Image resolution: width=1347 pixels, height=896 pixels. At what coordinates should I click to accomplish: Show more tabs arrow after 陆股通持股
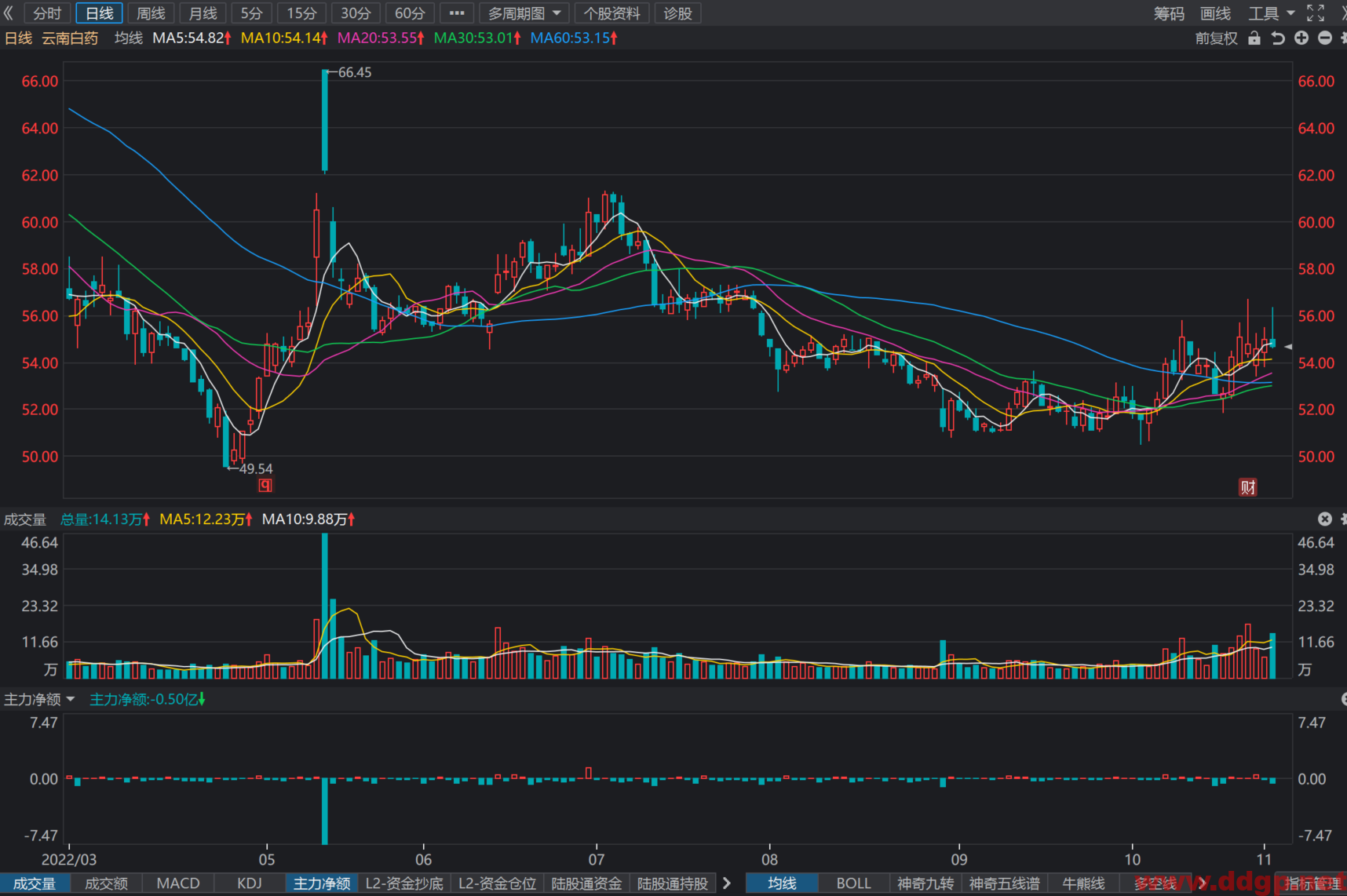pyautogui.click(x=727, y=883)
